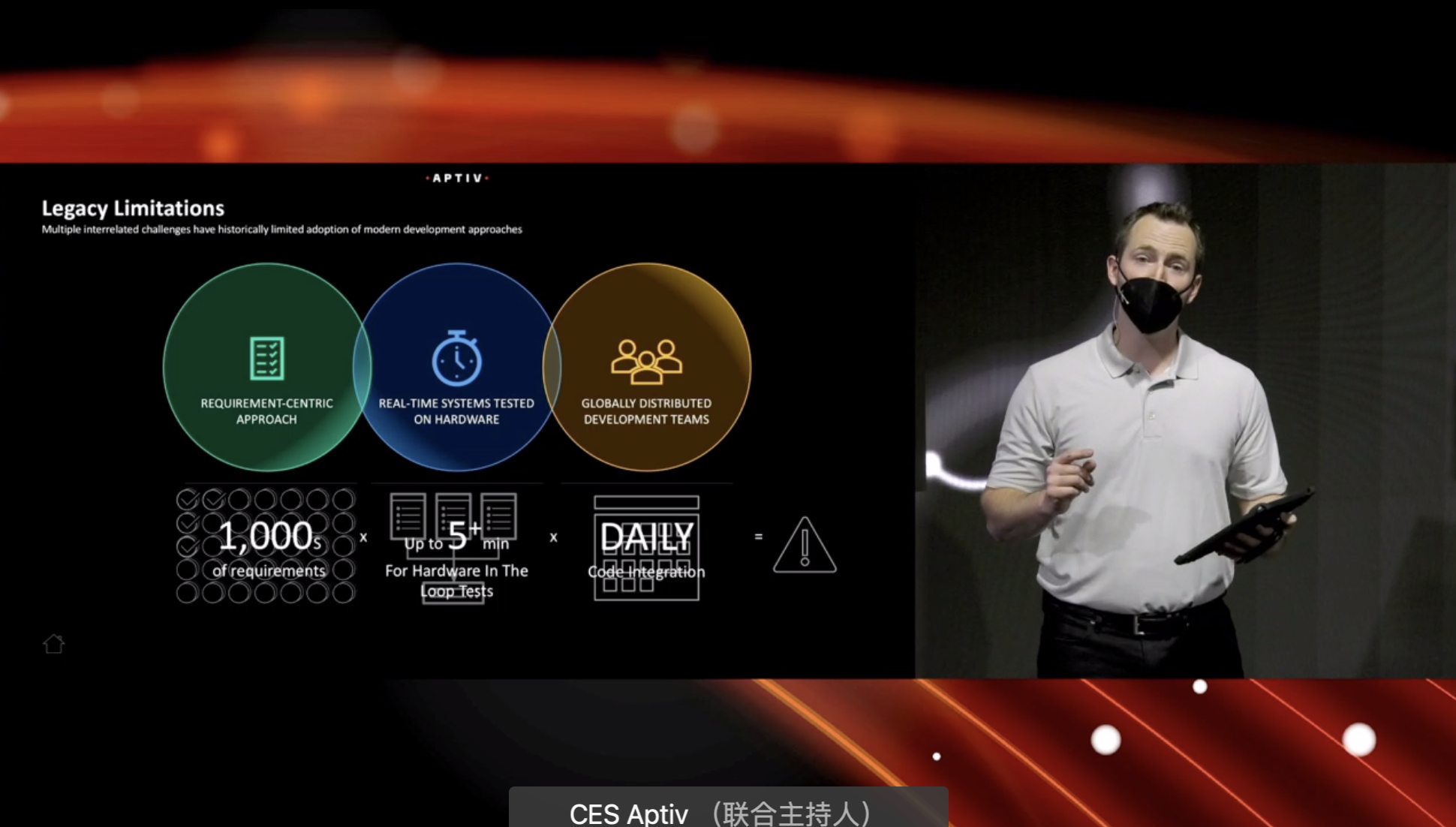Screen dimensions: 1456x827
Task: Click the home icon on the slide
Action: [x=53, y=644]
